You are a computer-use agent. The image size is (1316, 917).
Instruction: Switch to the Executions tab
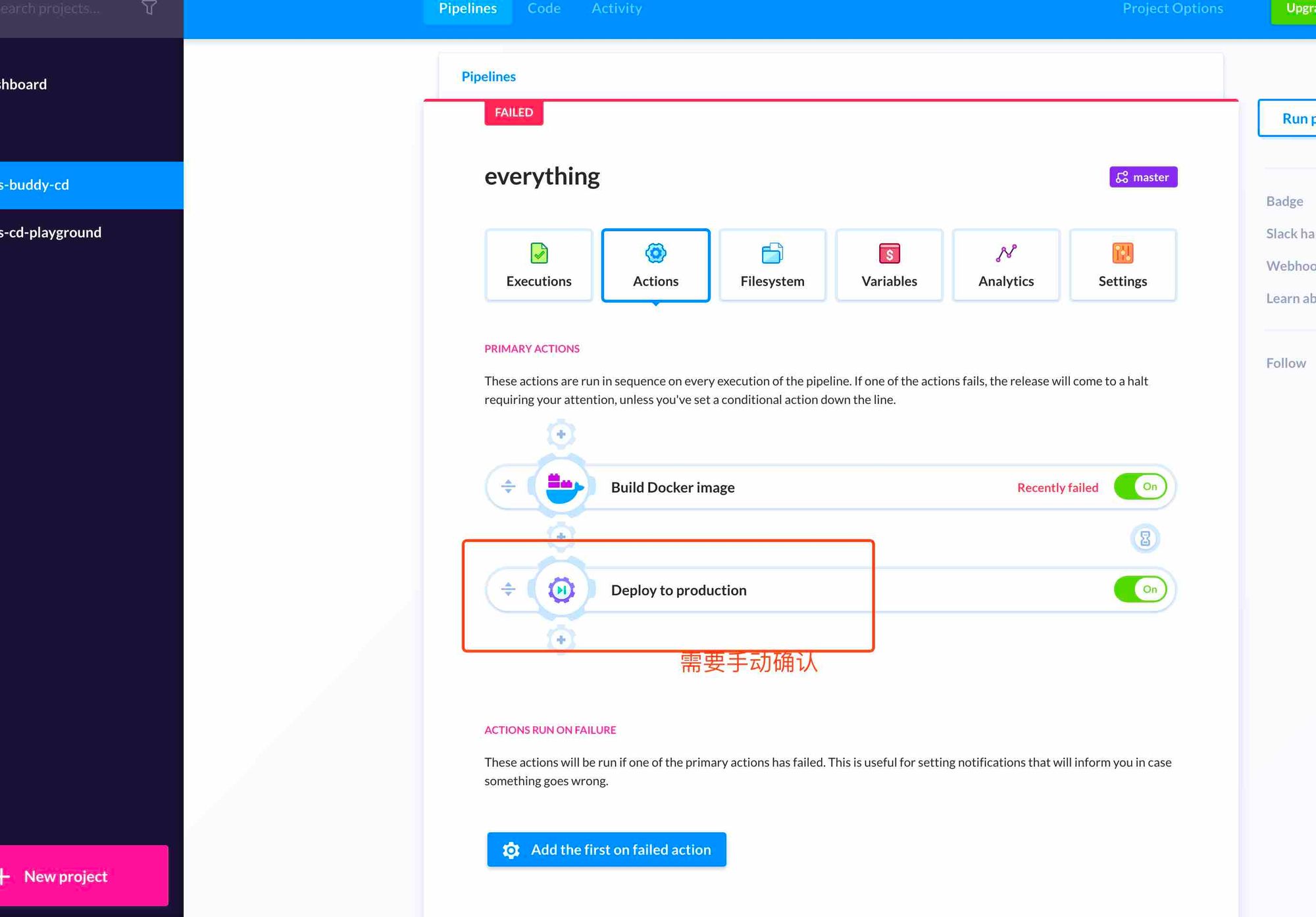coord(538,265)
